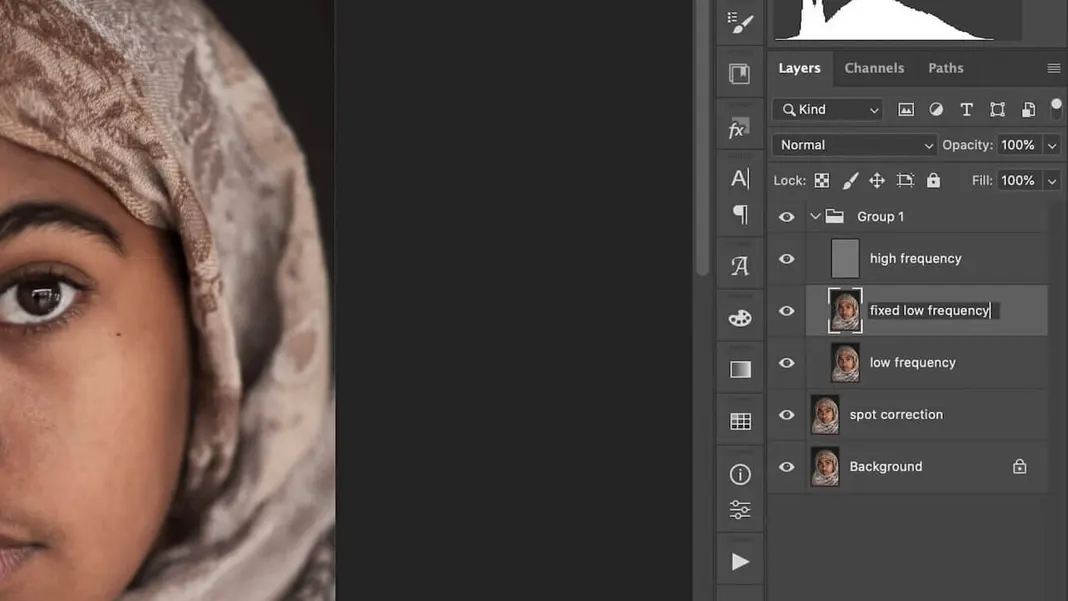Collapse Group 1 with its chevron
This screenshot has height=601, width=1068.
(x=815, y=217)
